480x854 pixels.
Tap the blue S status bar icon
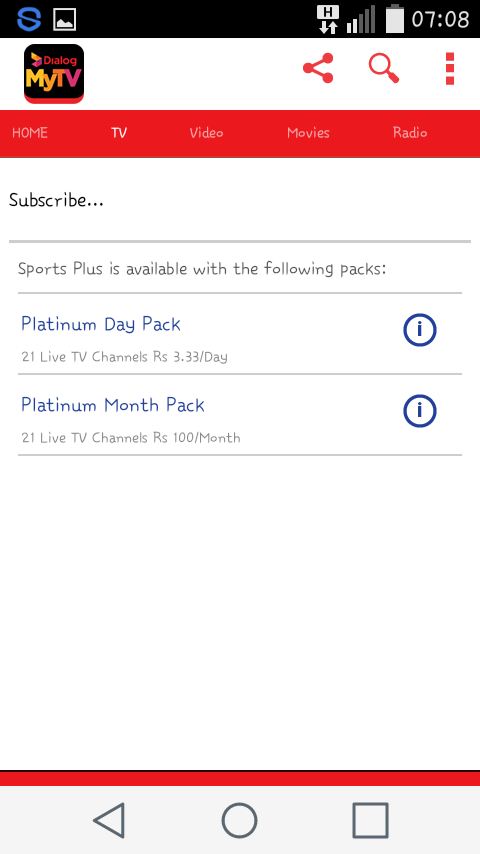[29, 20]
